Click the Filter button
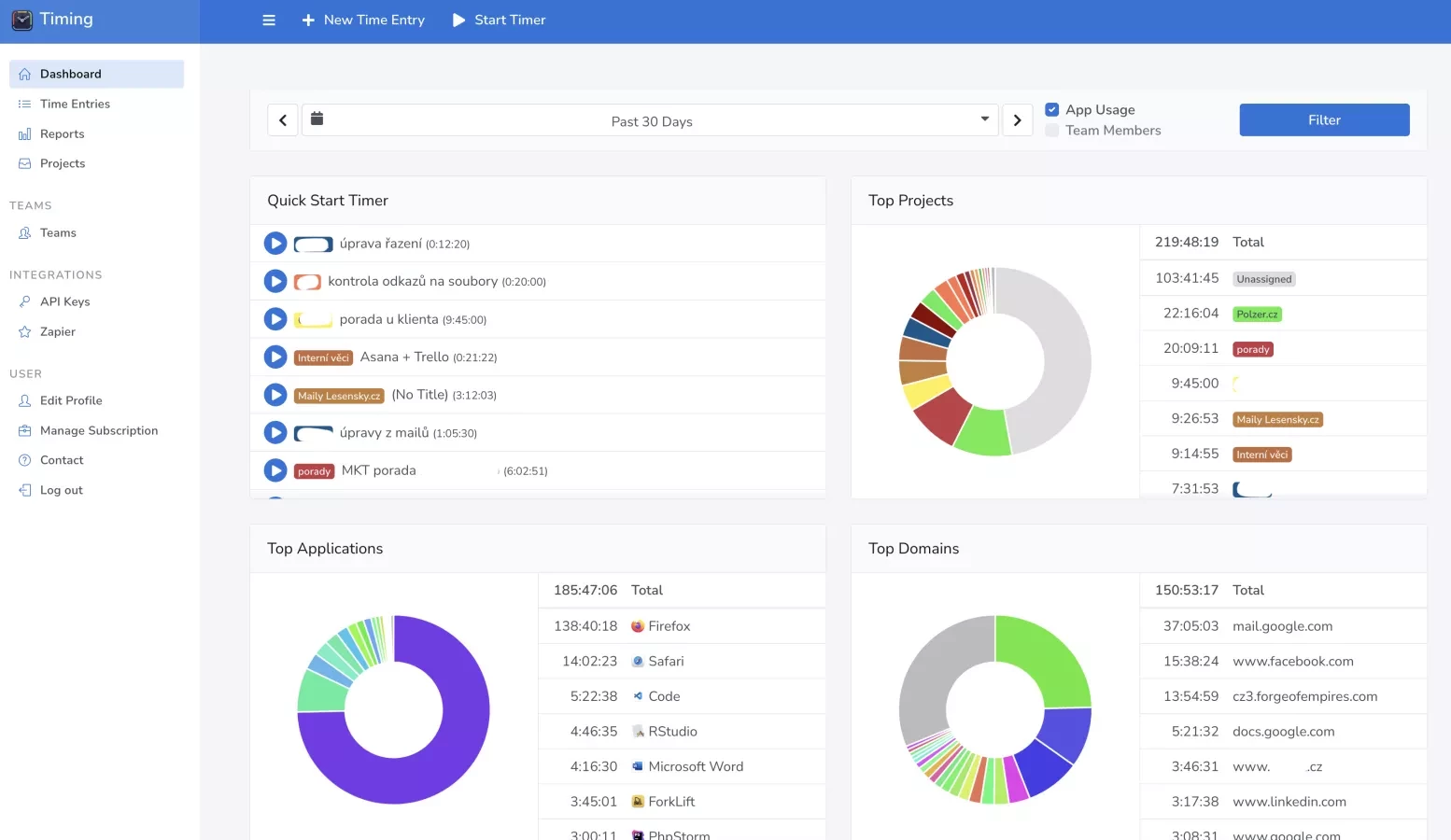 tap(1324, 119)
